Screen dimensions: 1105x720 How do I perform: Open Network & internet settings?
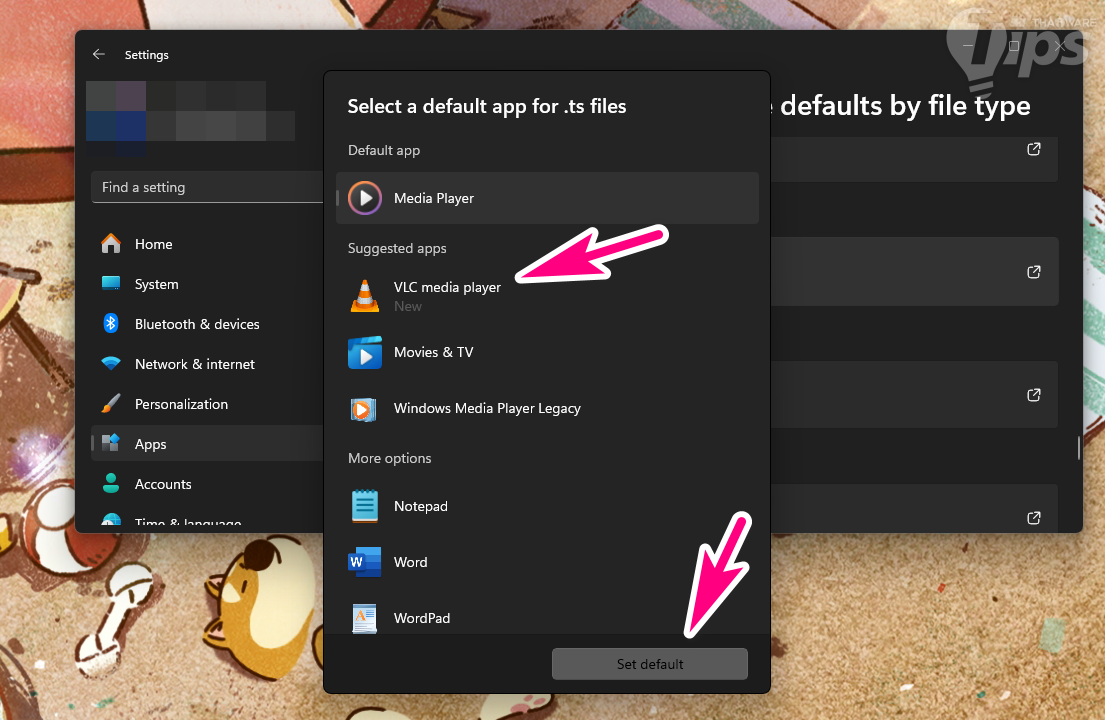coord(195,364)
